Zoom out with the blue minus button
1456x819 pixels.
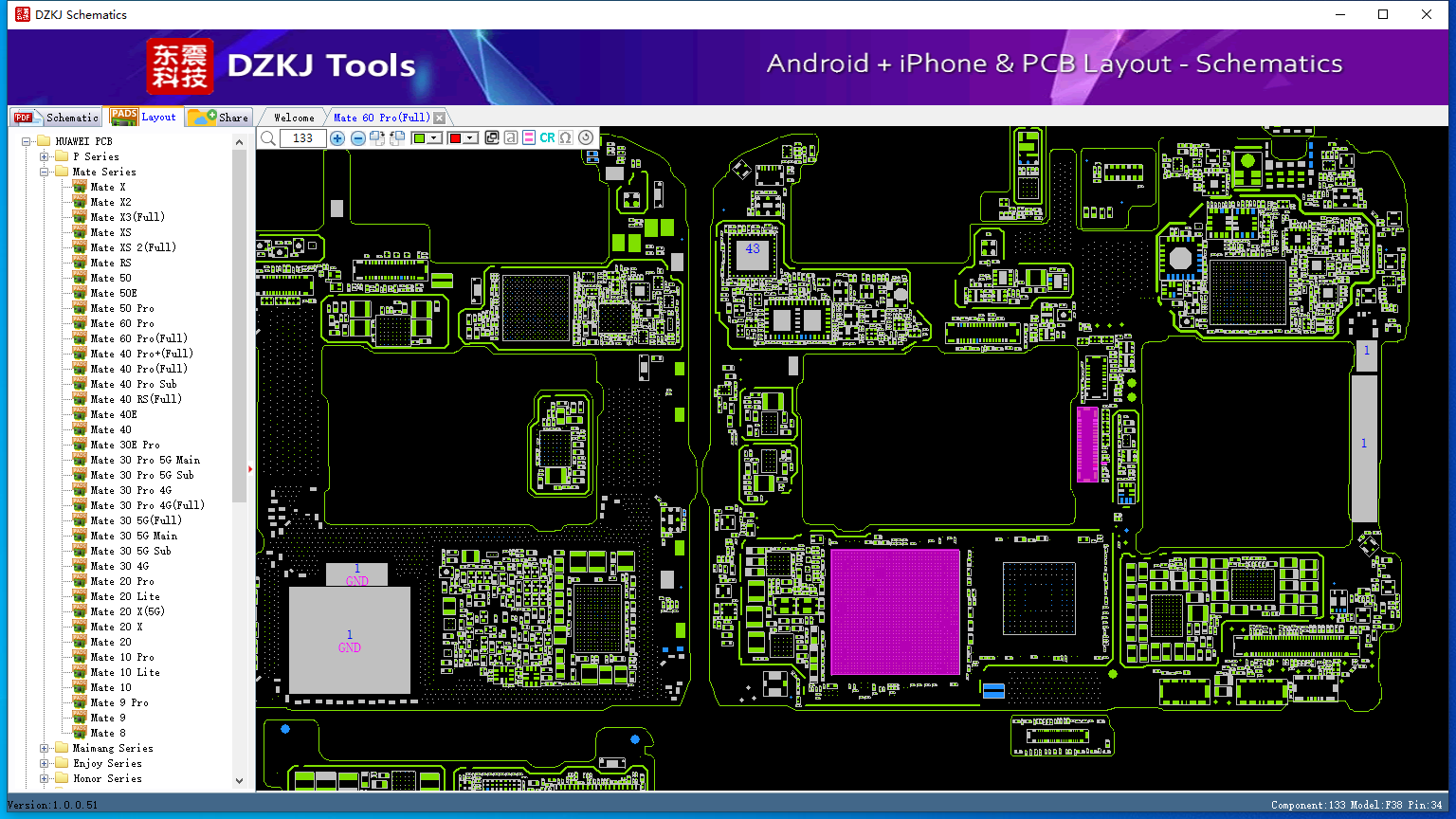click(x=358, y=138)
